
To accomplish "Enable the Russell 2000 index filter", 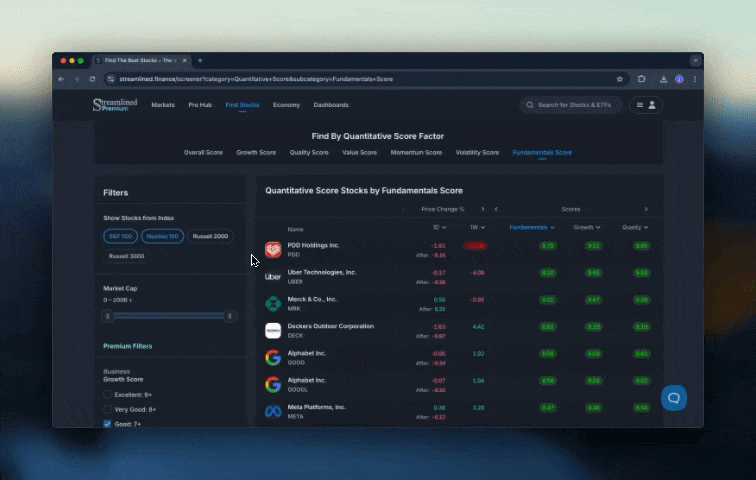I will coord(210,236).
